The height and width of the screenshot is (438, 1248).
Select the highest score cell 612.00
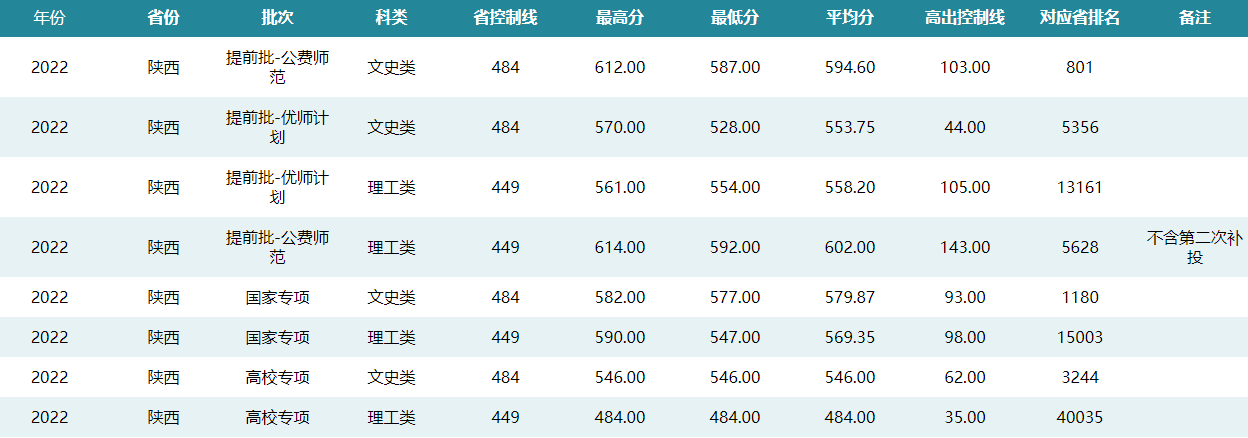tap(620, 68)
